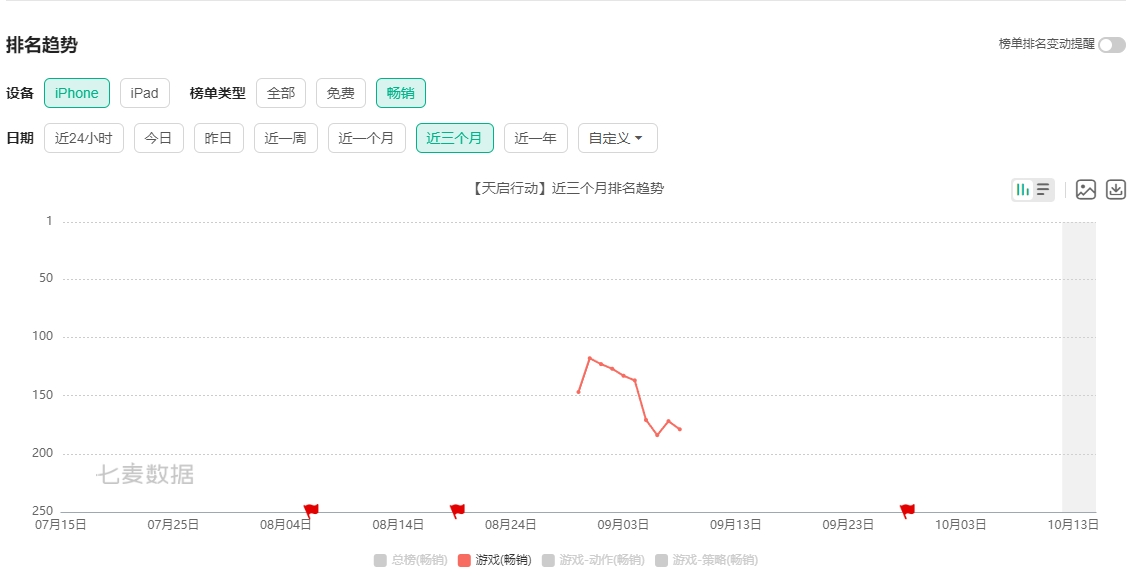This screenshot has height=581, width=1130.
Task: Open the 自定义 date dropdown
Action: [x=617, y=138]
